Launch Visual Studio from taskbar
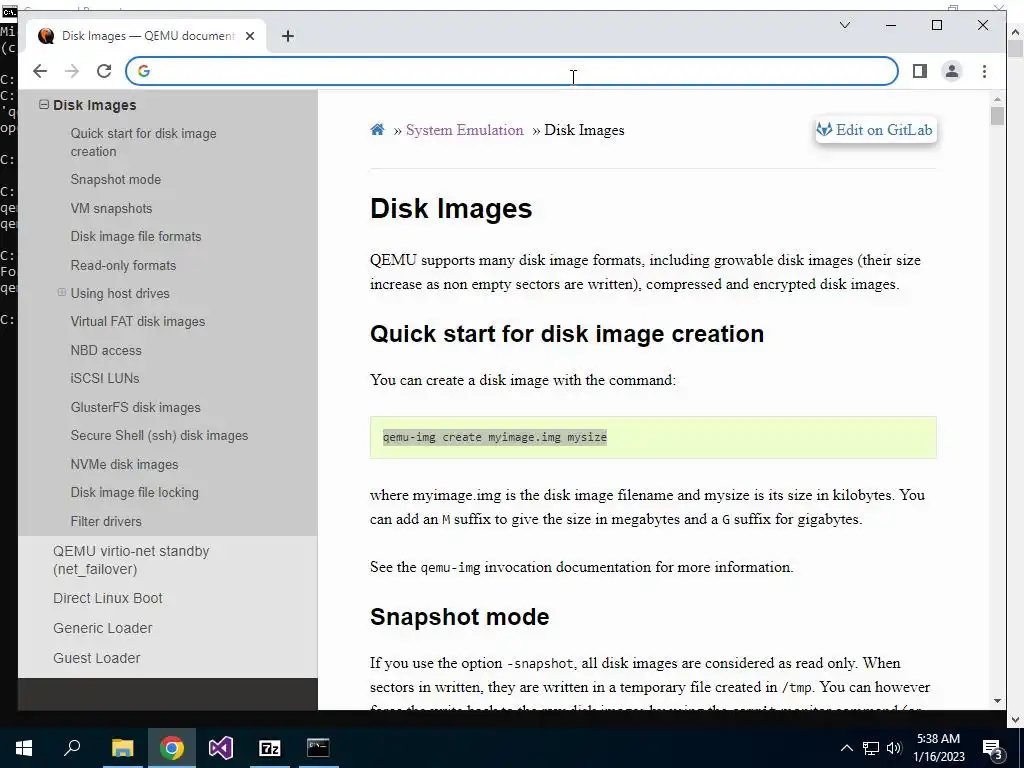 click(x=221, y=748)
